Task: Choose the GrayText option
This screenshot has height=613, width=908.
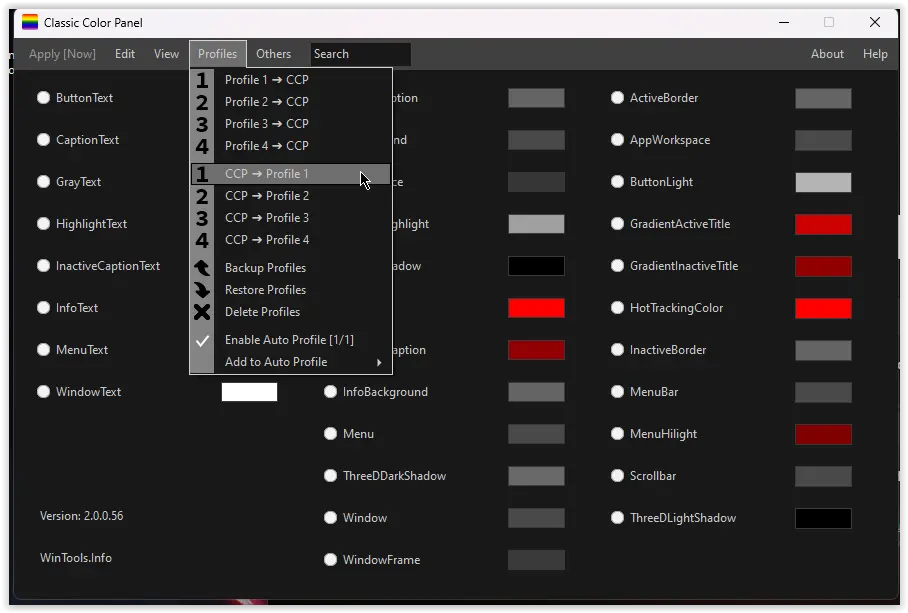Action: [43, 182]
